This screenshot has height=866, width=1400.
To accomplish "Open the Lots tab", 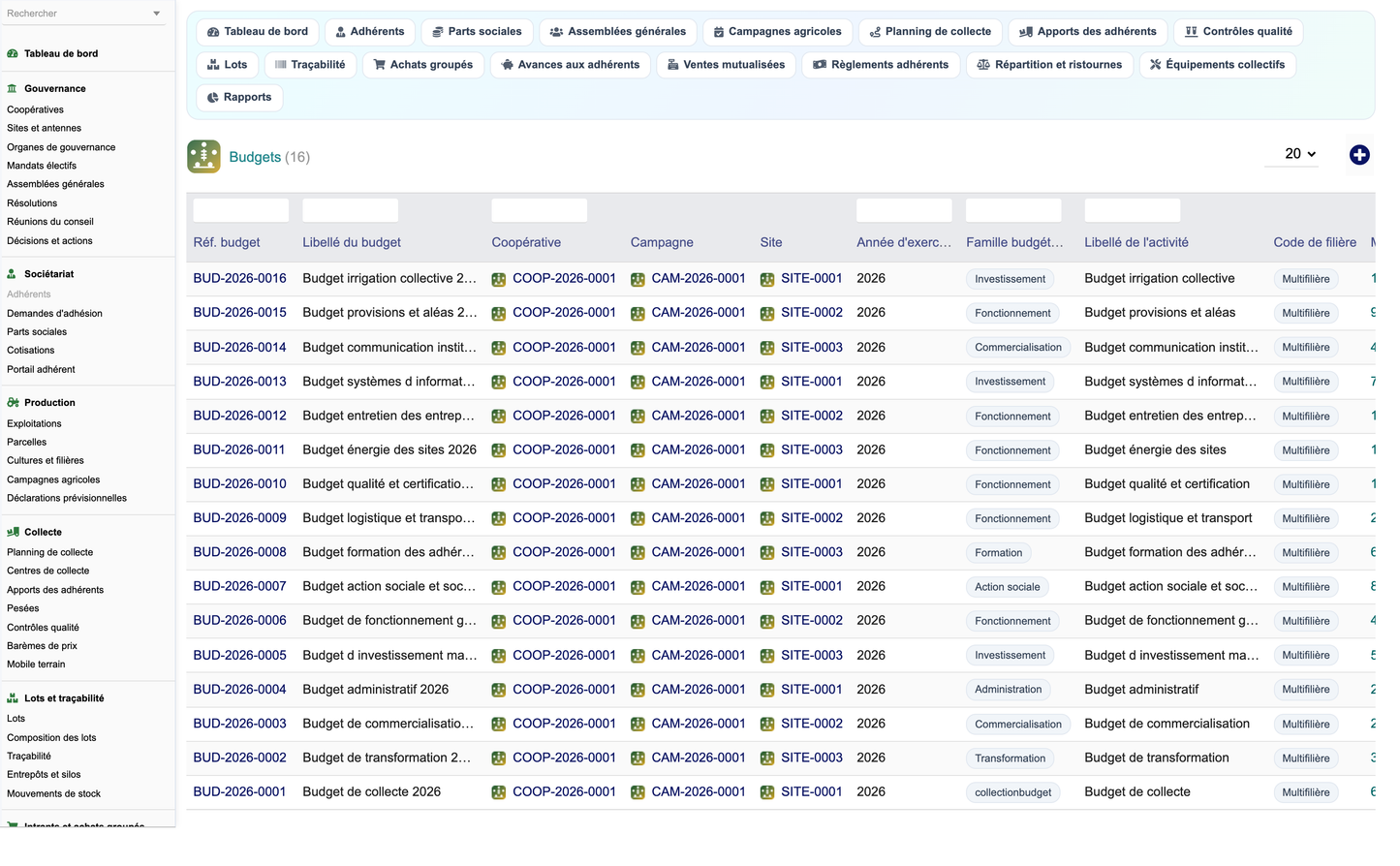I will pos(228,65).
